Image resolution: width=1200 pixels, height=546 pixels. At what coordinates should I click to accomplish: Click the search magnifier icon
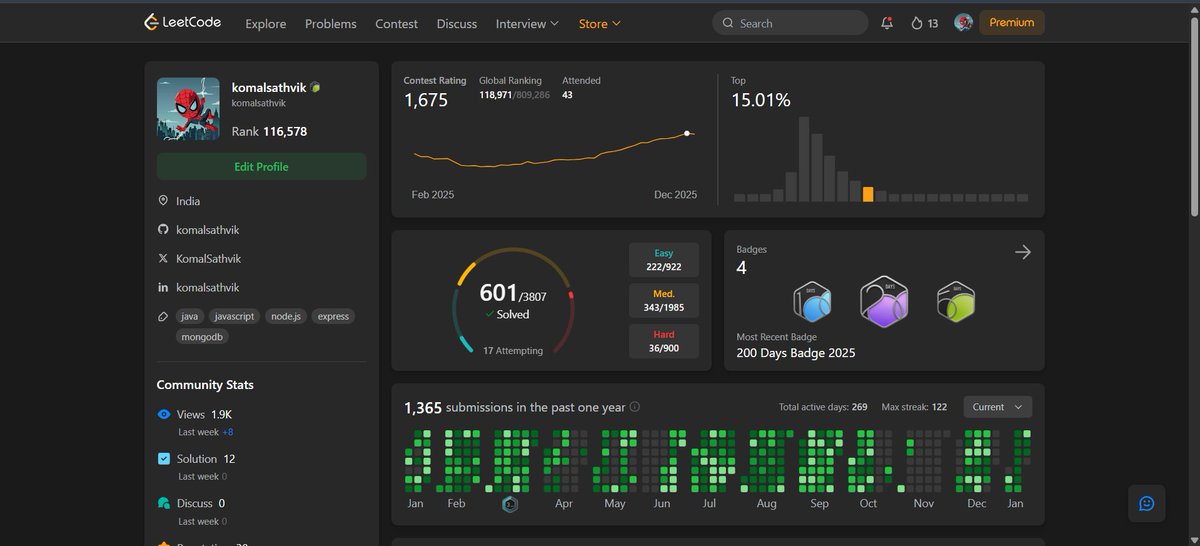pos(728,23)
